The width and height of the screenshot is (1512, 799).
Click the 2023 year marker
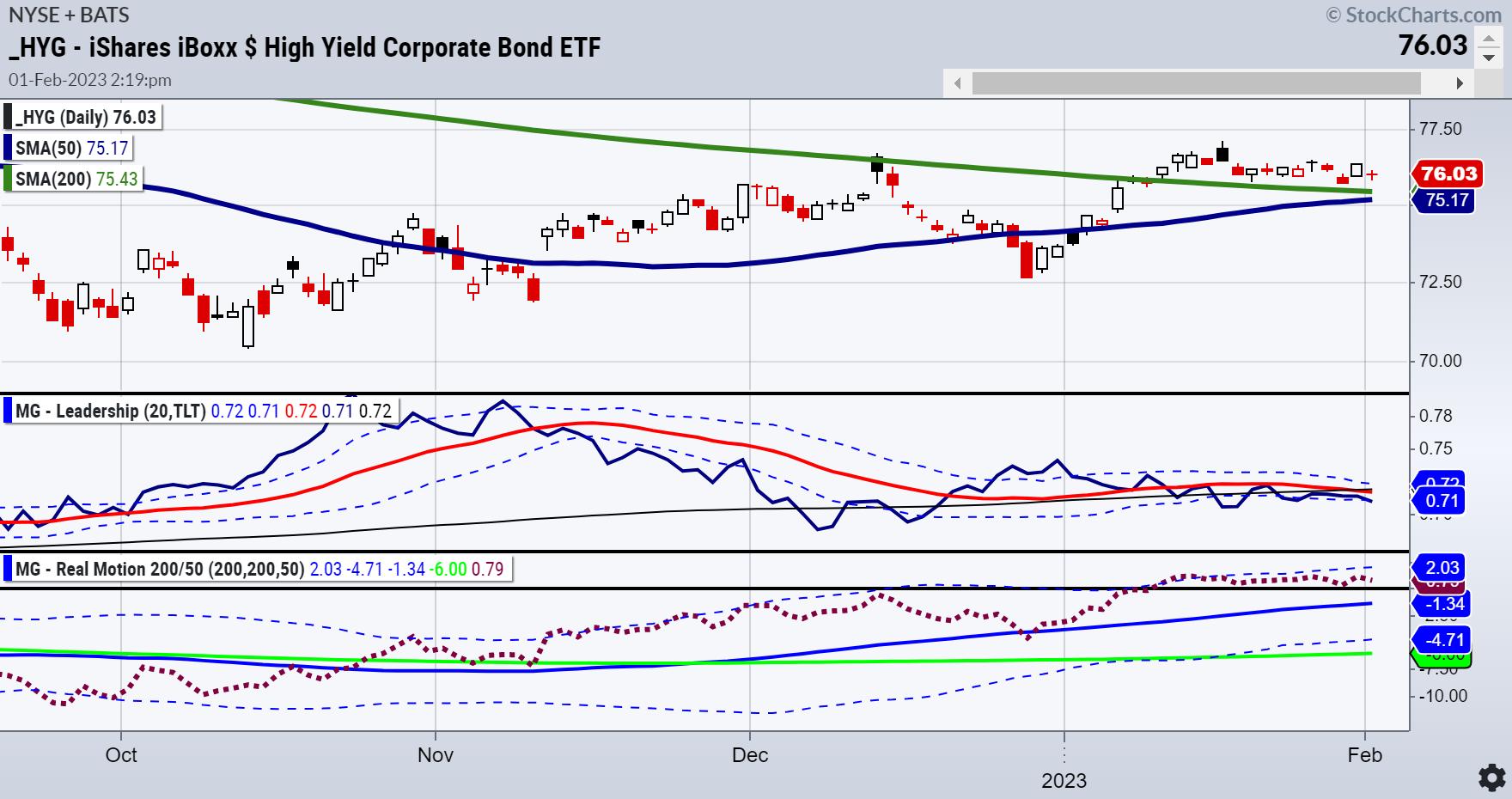click(x=1064, y=780)
